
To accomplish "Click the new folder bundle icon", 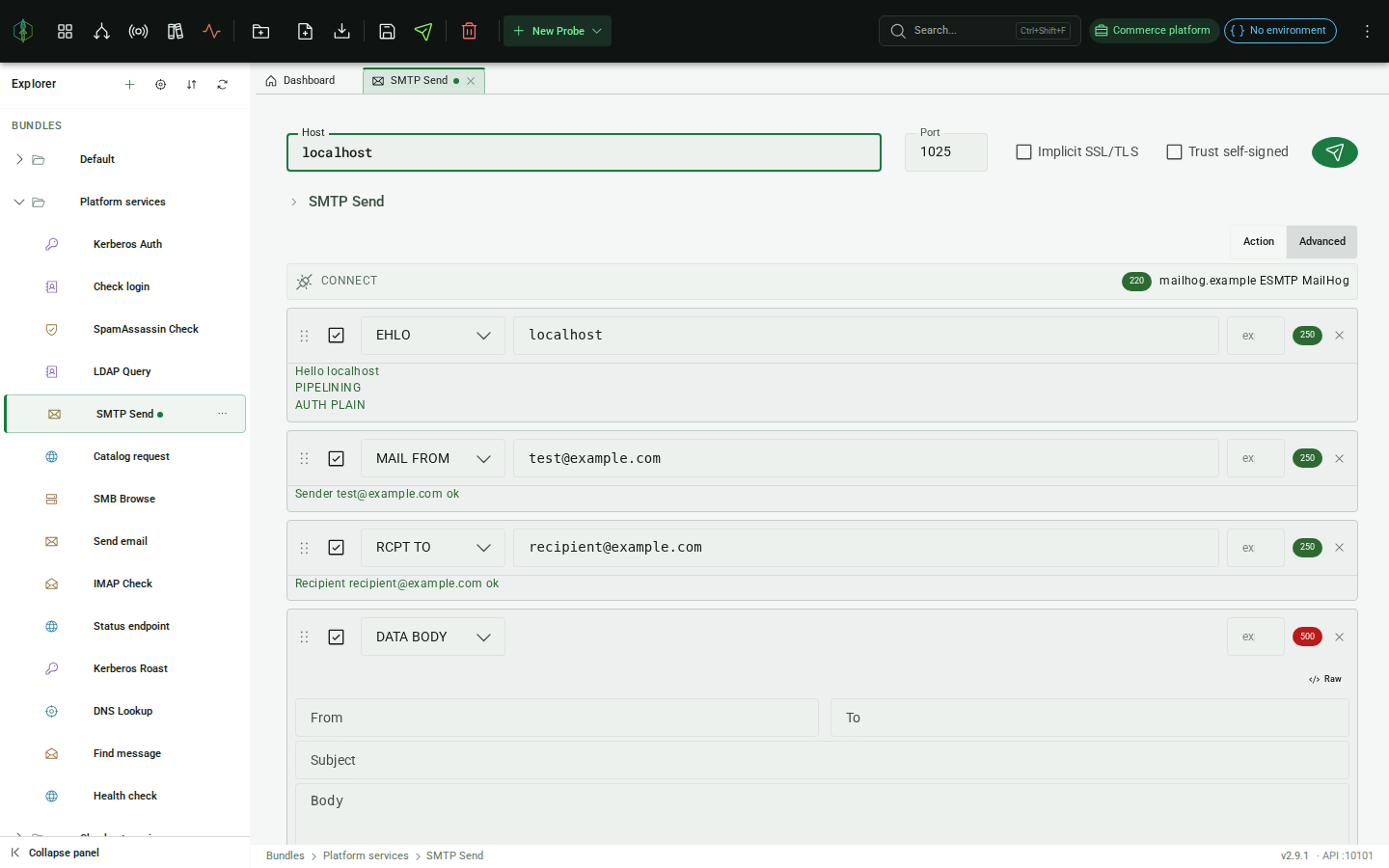I will (x=260, y=31).
